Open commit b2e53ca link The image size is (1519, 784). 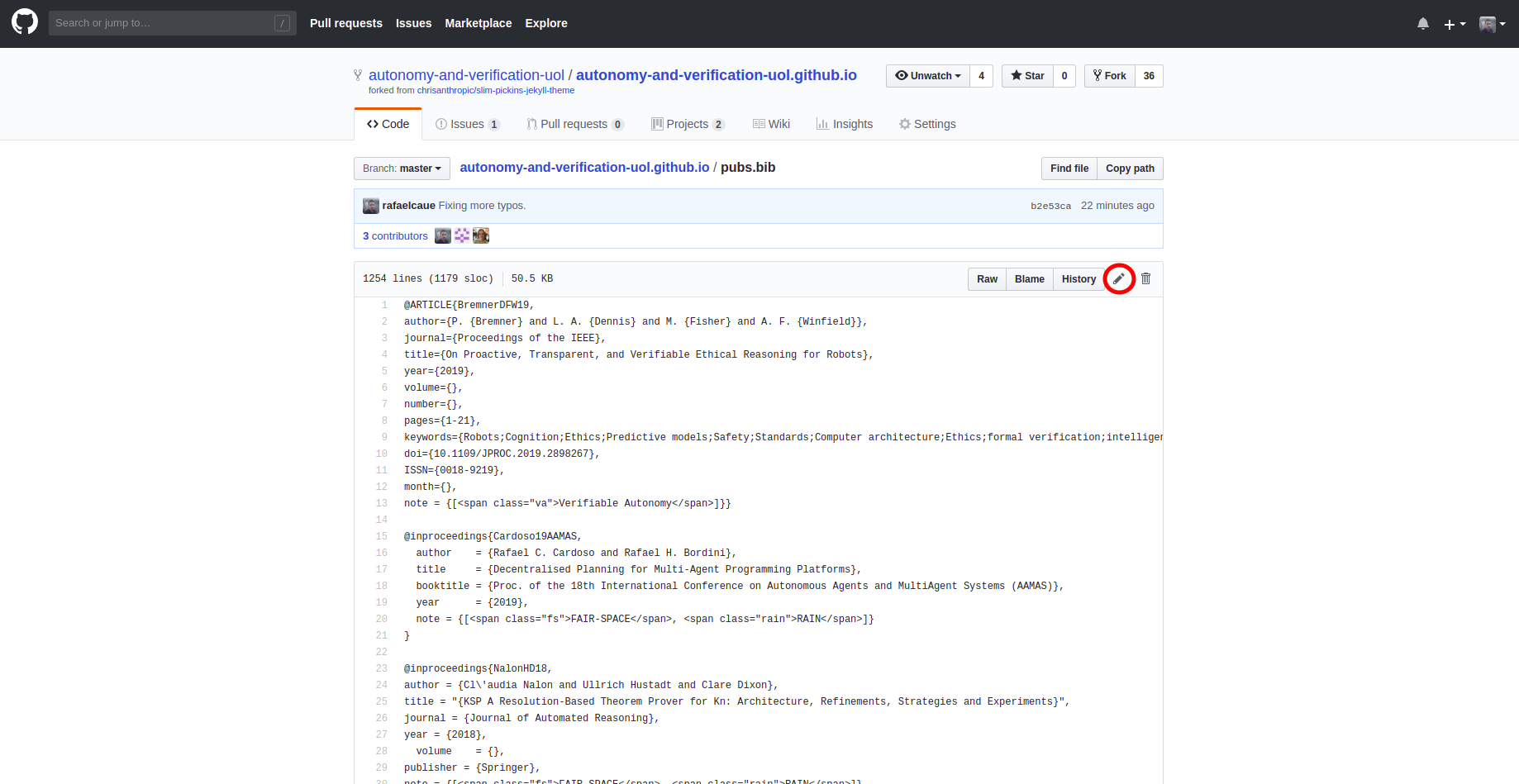(1050, 207)
